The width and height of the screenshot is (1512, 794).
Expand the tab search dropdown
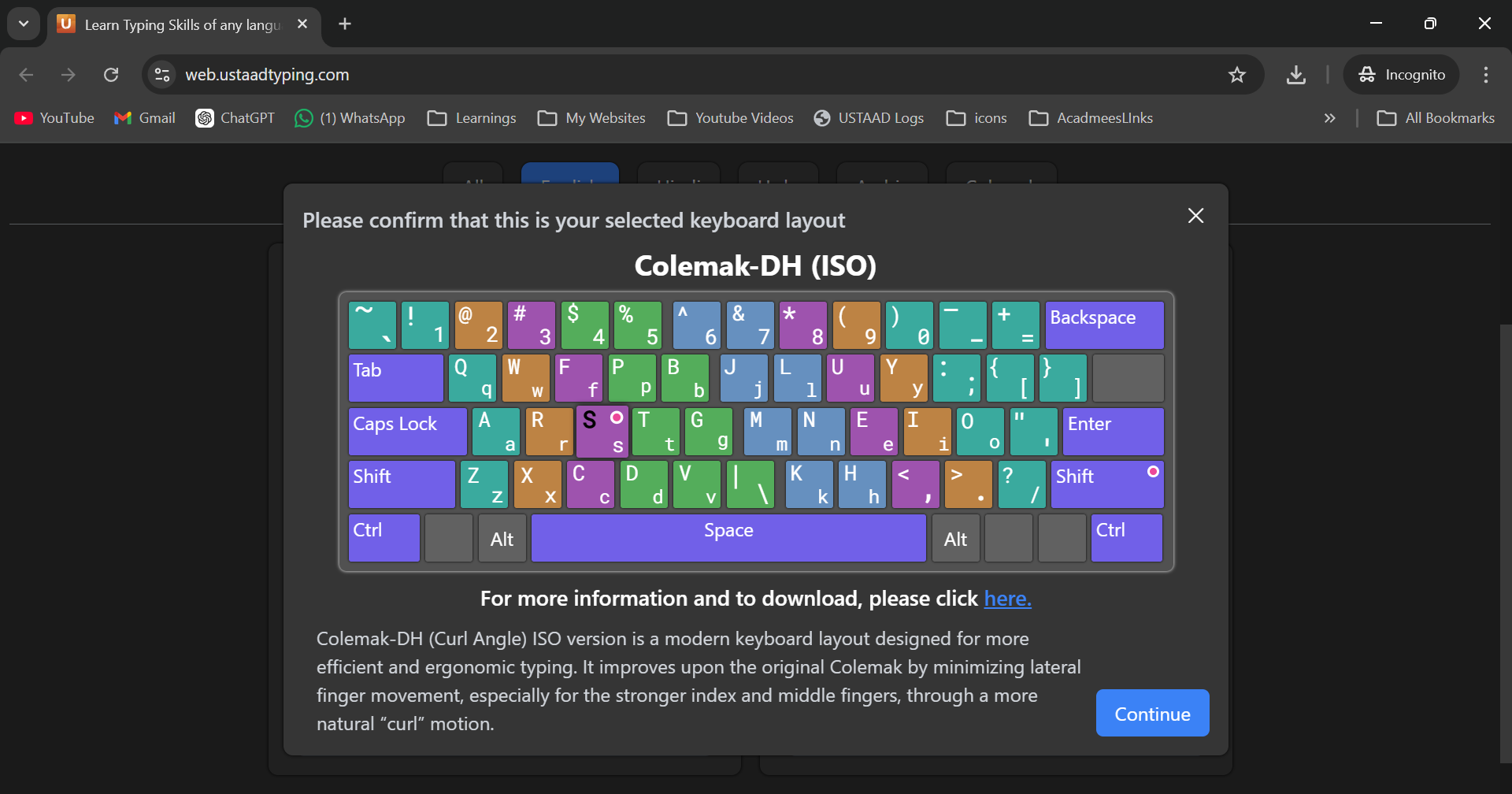pyautogui.click(x=24, y=24)
